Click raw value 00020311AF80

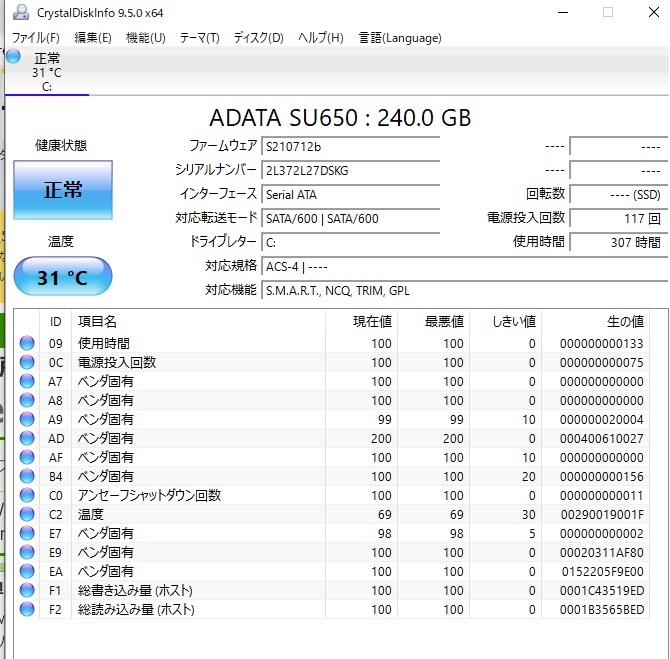(602, 553)
